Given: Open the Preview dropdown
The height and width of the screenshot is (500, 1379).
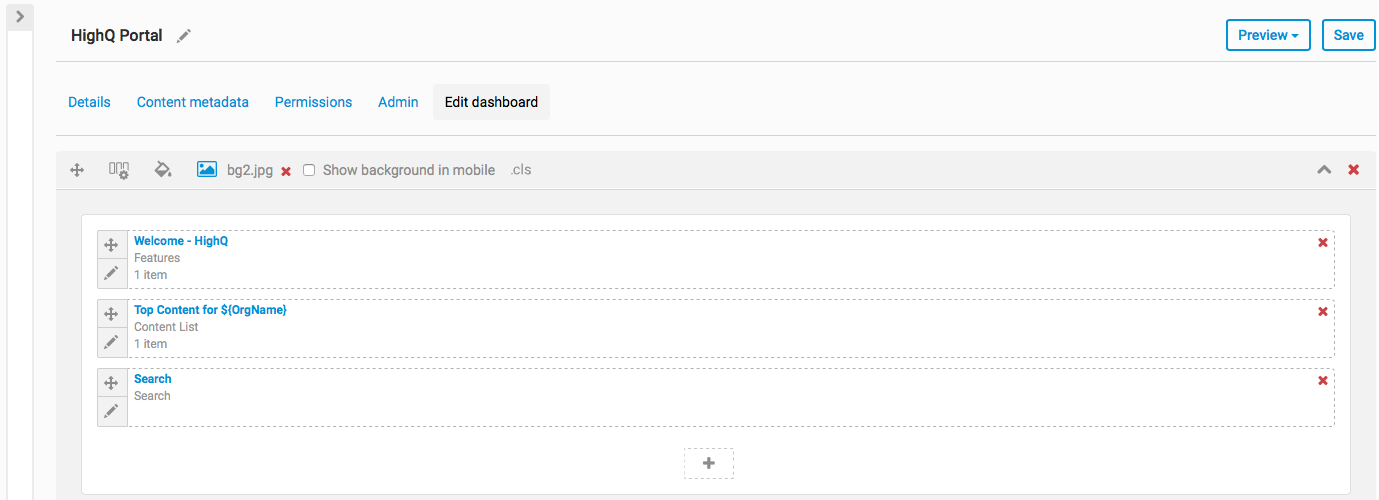Looking at the screenshot, I should pyautogui.click(x=1268, y=35).
